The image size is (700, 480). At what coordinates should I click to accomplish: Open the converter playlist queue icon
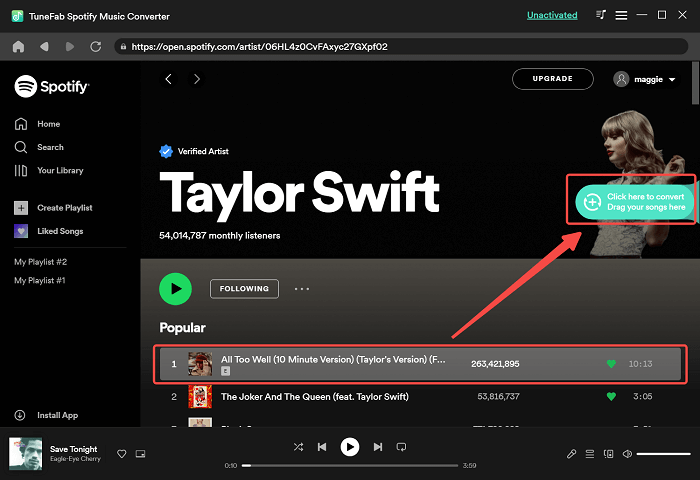[600, 16]
